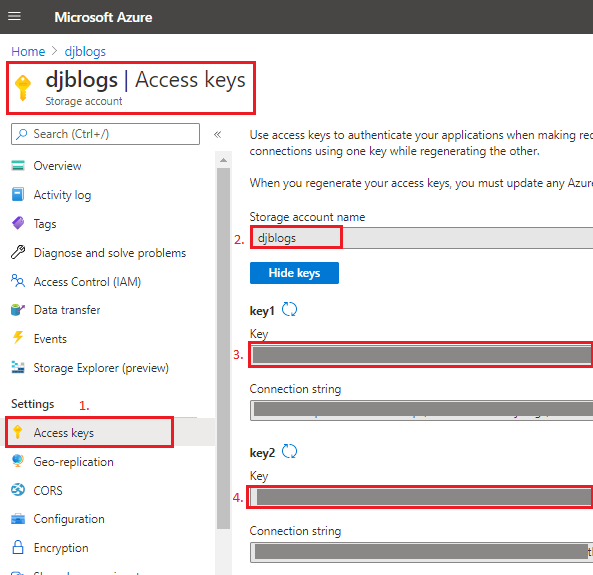
Task: Focus the Search (Ctrl+/) box
Action: click(x=106, y=134)
